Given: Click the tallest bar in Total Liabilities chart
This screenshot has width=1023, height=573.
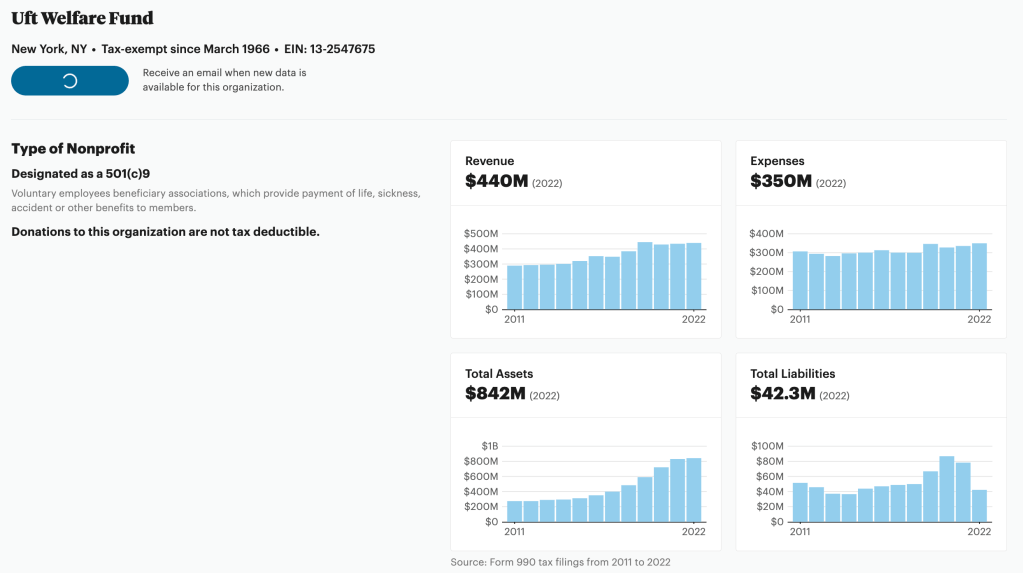Looking at the screenshot, I should (x=947, y=489).
